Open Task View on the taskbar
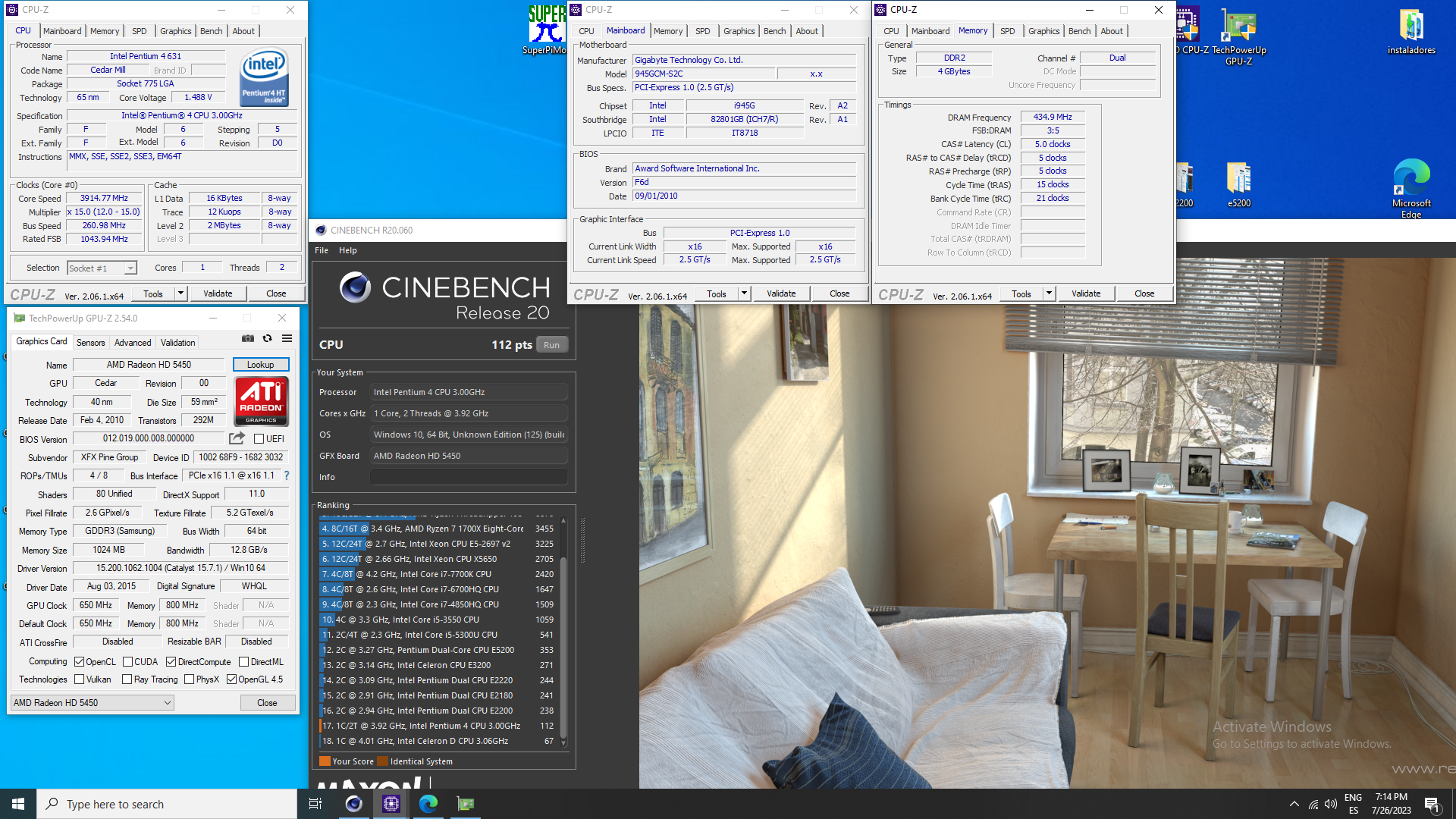This screenshot has height=819, width=1456. coord(315,804)
